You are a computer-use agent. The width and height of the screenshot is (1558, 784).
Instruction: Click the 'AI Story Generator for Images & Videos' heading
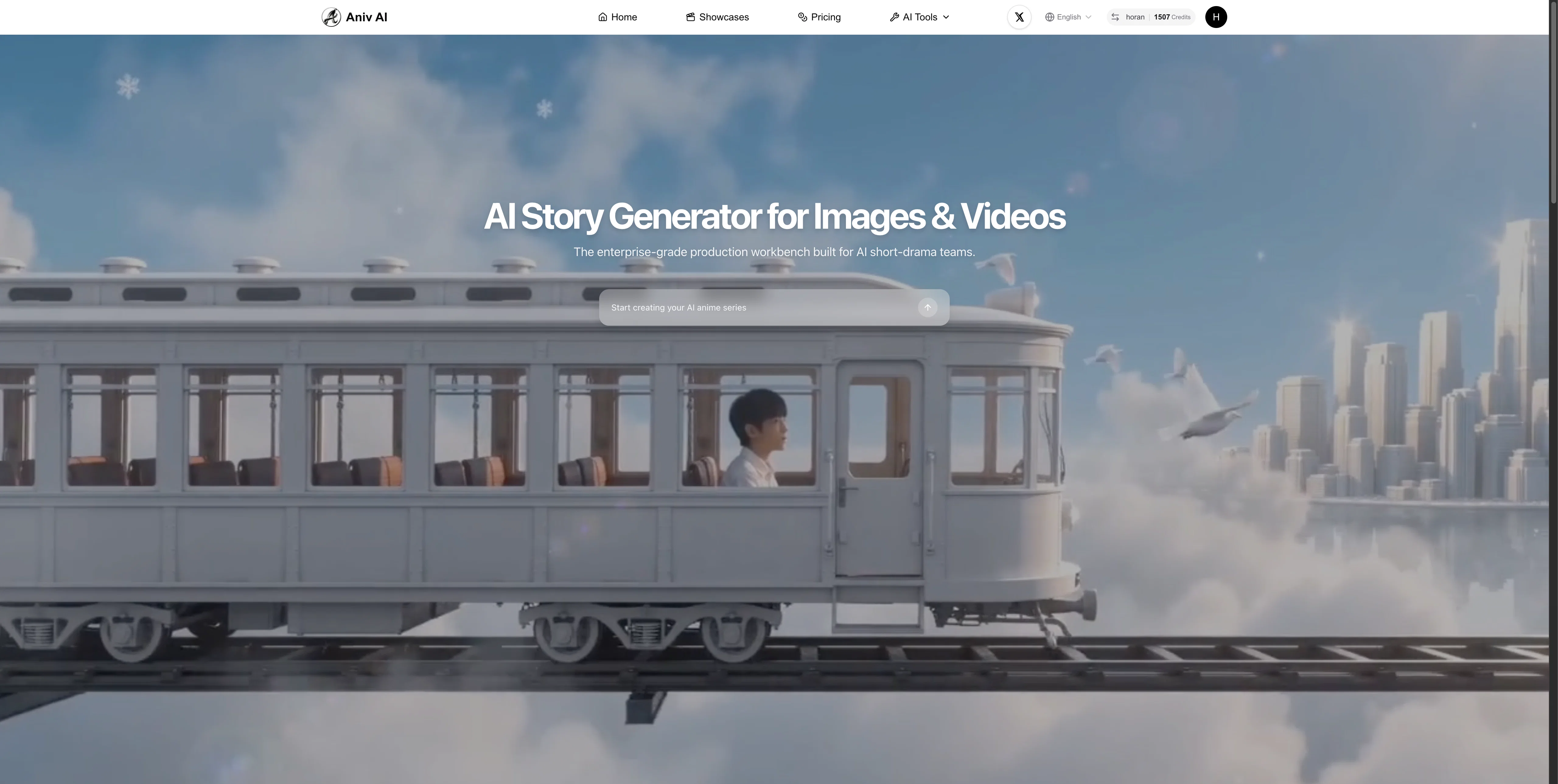coord(774,217)
